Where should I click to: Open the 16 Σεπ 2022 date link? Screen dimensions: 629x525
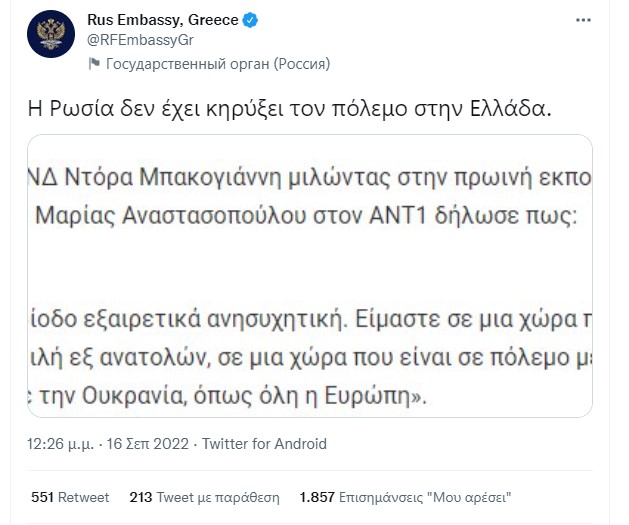pos(148,444)
